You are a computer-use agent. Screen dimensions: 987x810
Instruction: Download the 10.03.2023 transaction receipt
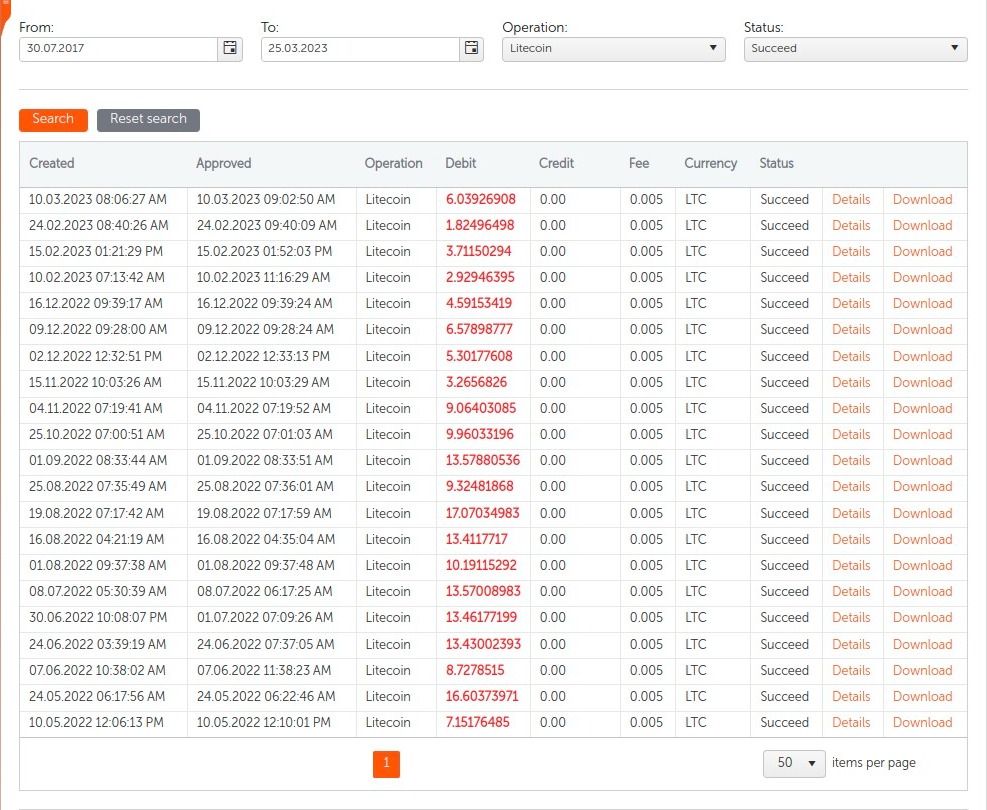[922, 199]
